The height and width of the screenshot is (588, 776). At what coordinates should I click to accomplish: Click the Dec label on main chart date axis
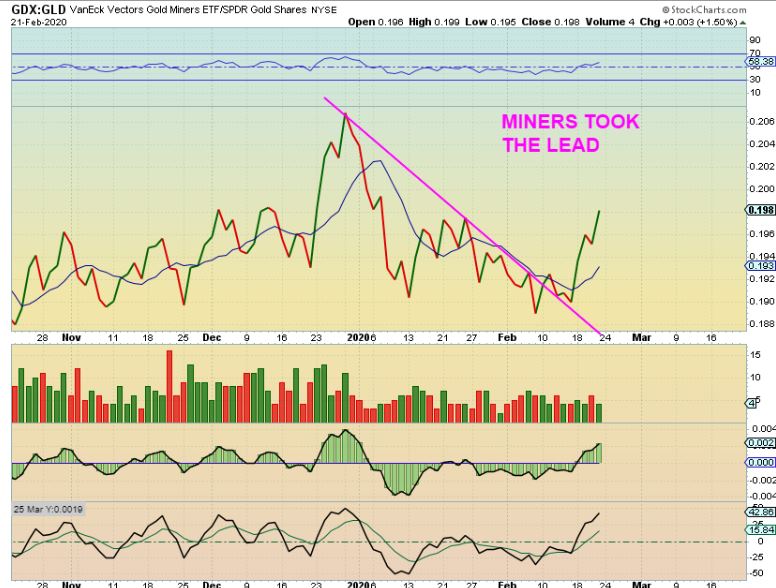(x=212, y=338)
